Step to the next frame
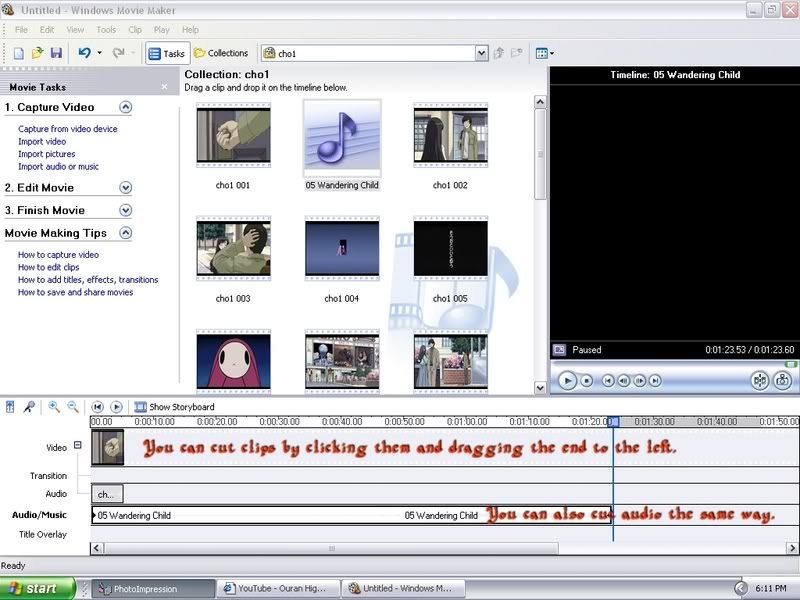 639,381
